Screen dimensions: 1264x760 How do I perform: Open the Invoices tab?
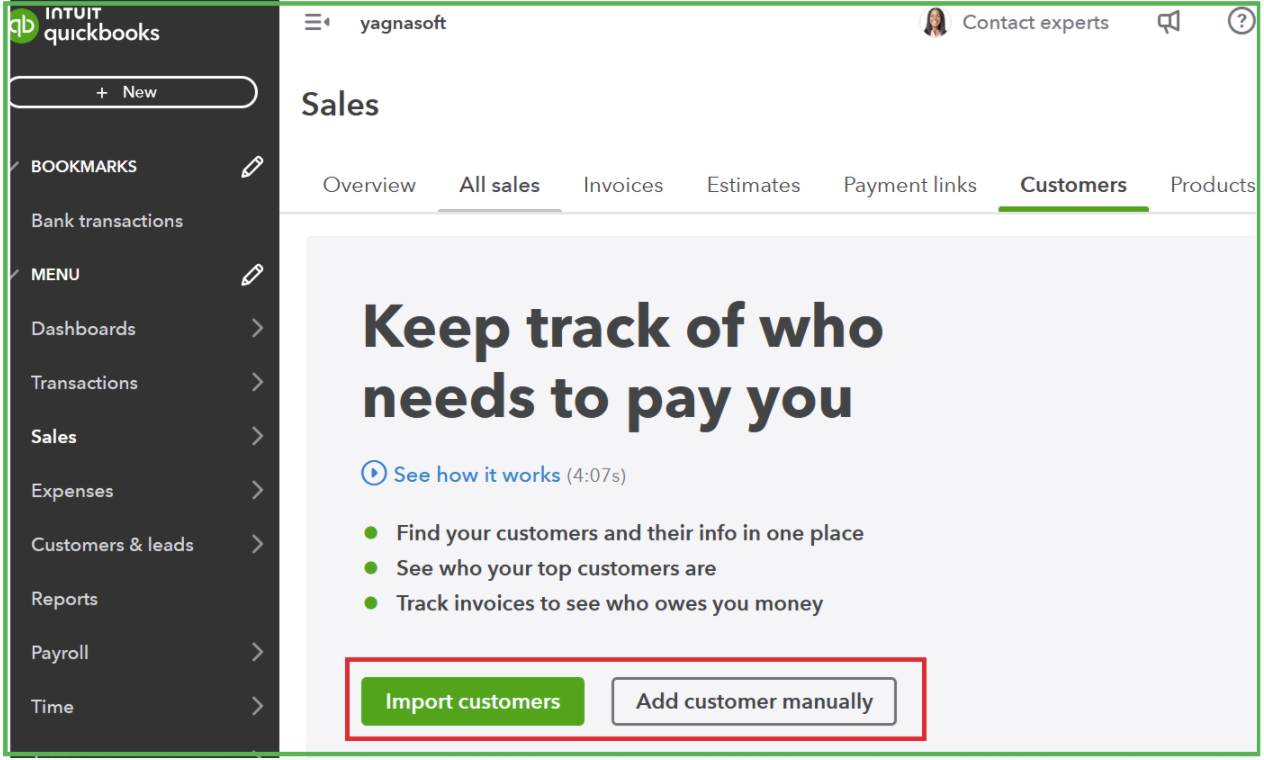[623, 185]
